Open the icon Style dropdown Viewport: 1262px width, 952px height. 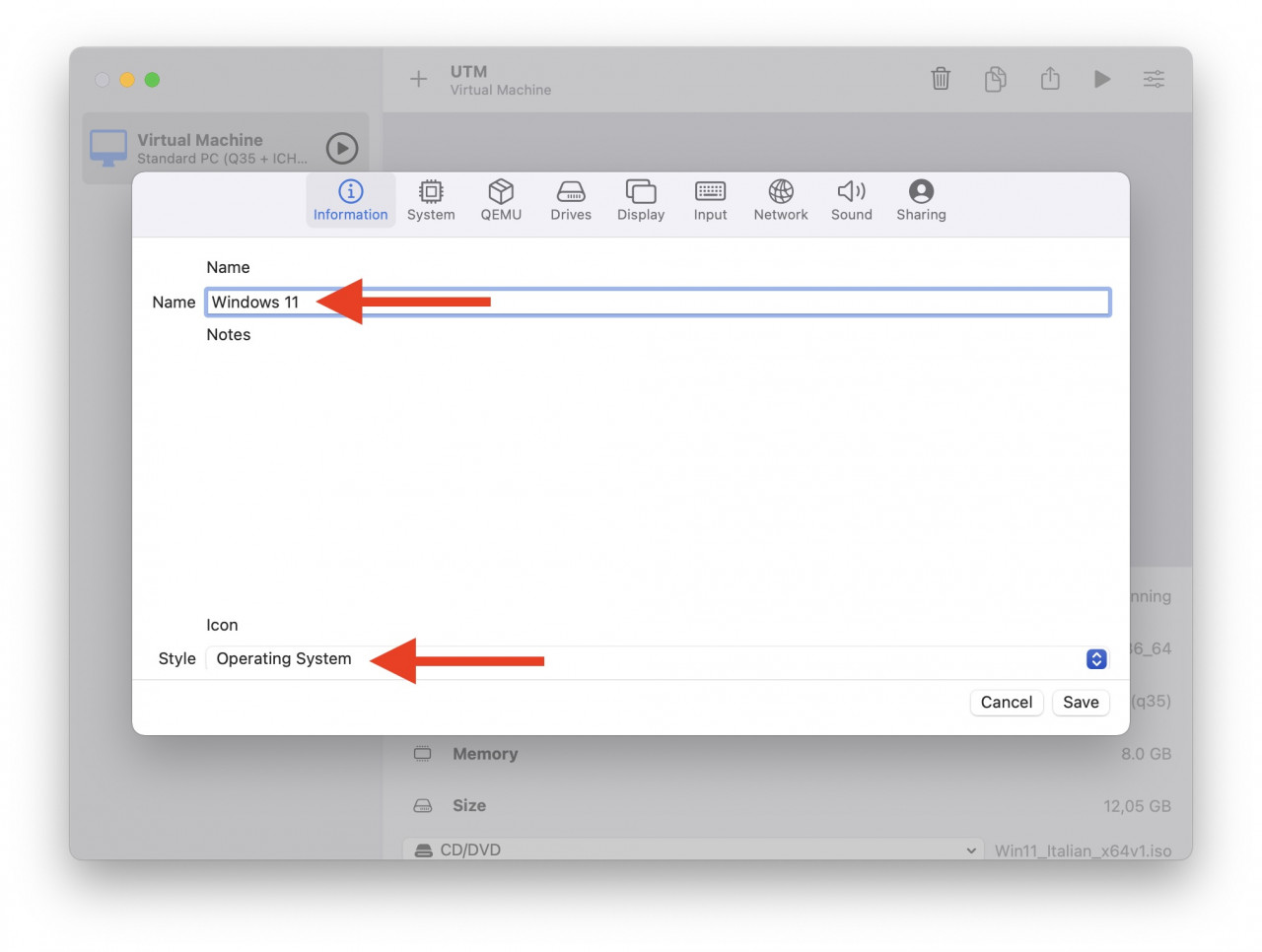point(658,658)
